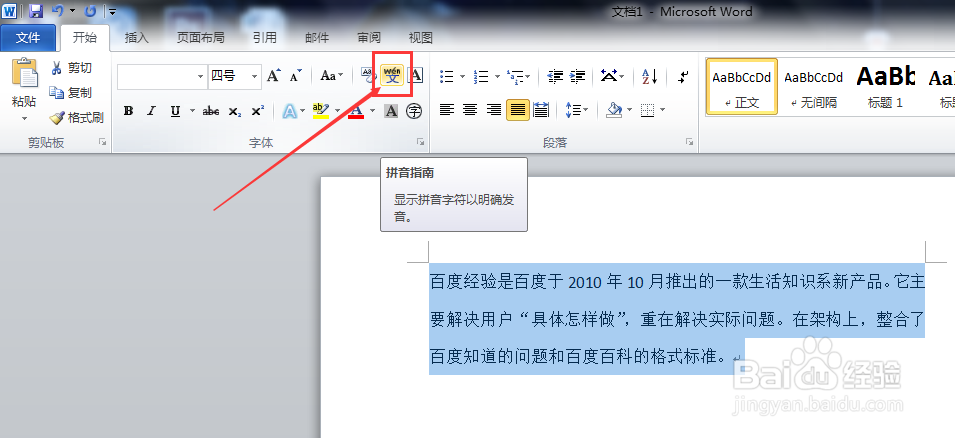
Task: Apply character shading with gray A icon
Action: 391,111
